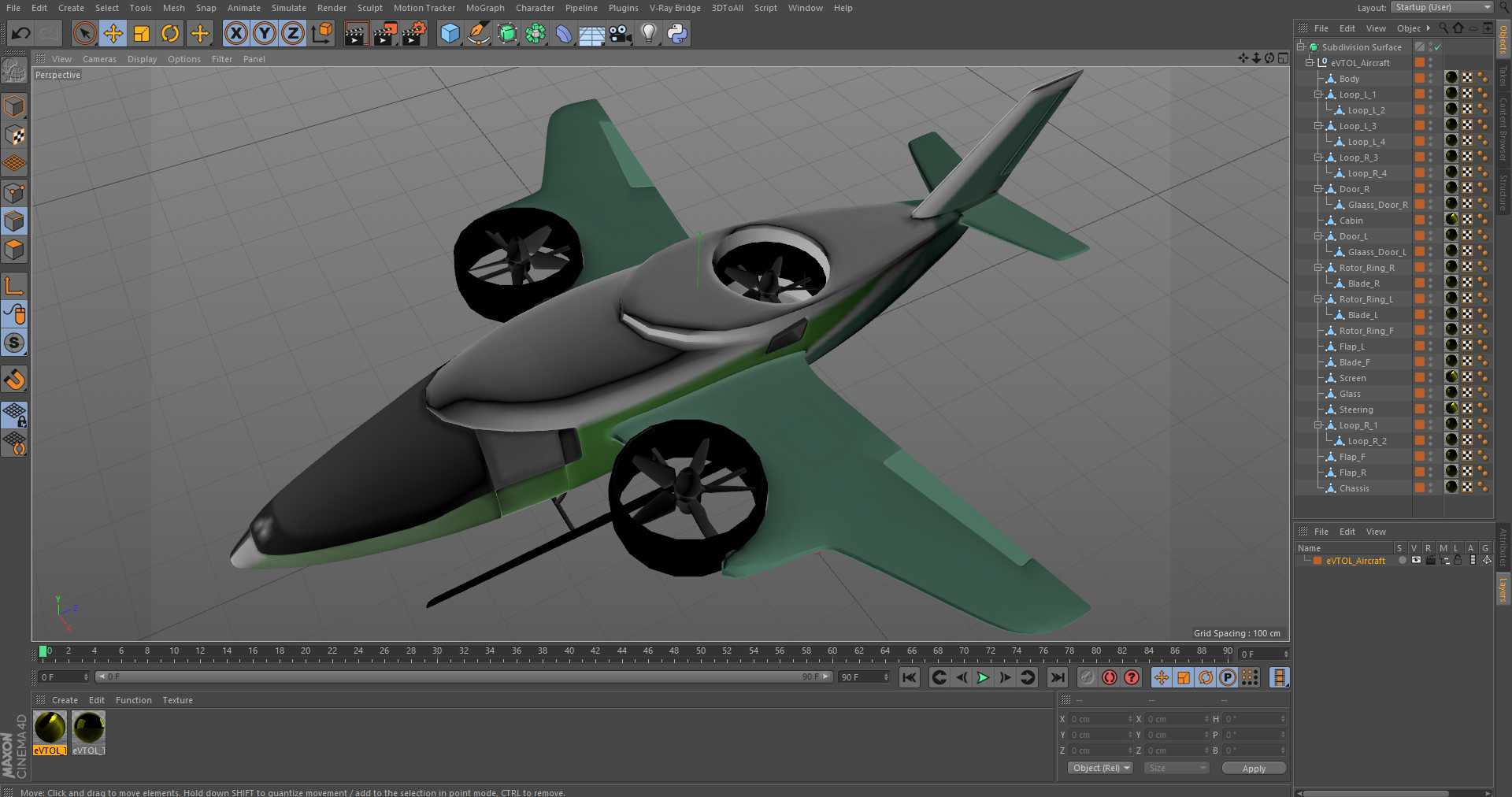Screen dimensions: 1512x797
Task: Toggle Z axis lock
Action: [x=293, y=33]
